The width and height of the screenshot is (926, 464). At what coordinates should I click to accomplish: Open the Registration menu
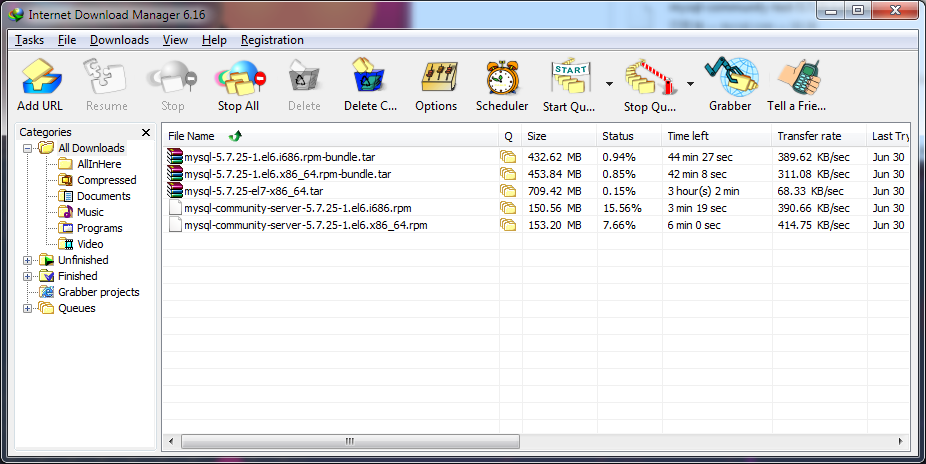click(272, 40)
